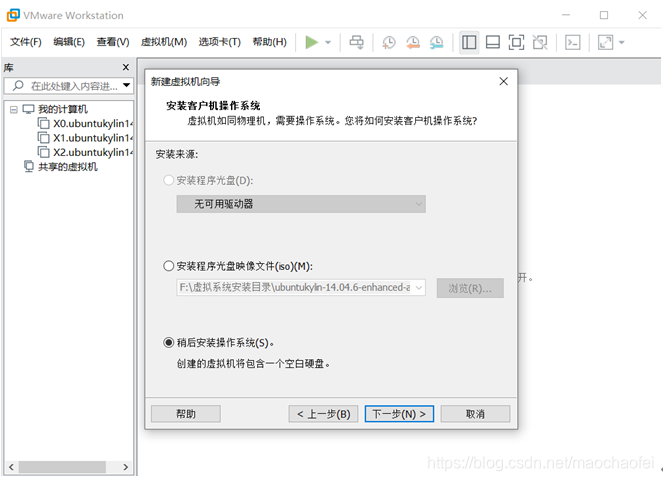Take a snapshot using the clock-plus icon
The width and height of the screenshot is (663, 481).
pos(388,42)
